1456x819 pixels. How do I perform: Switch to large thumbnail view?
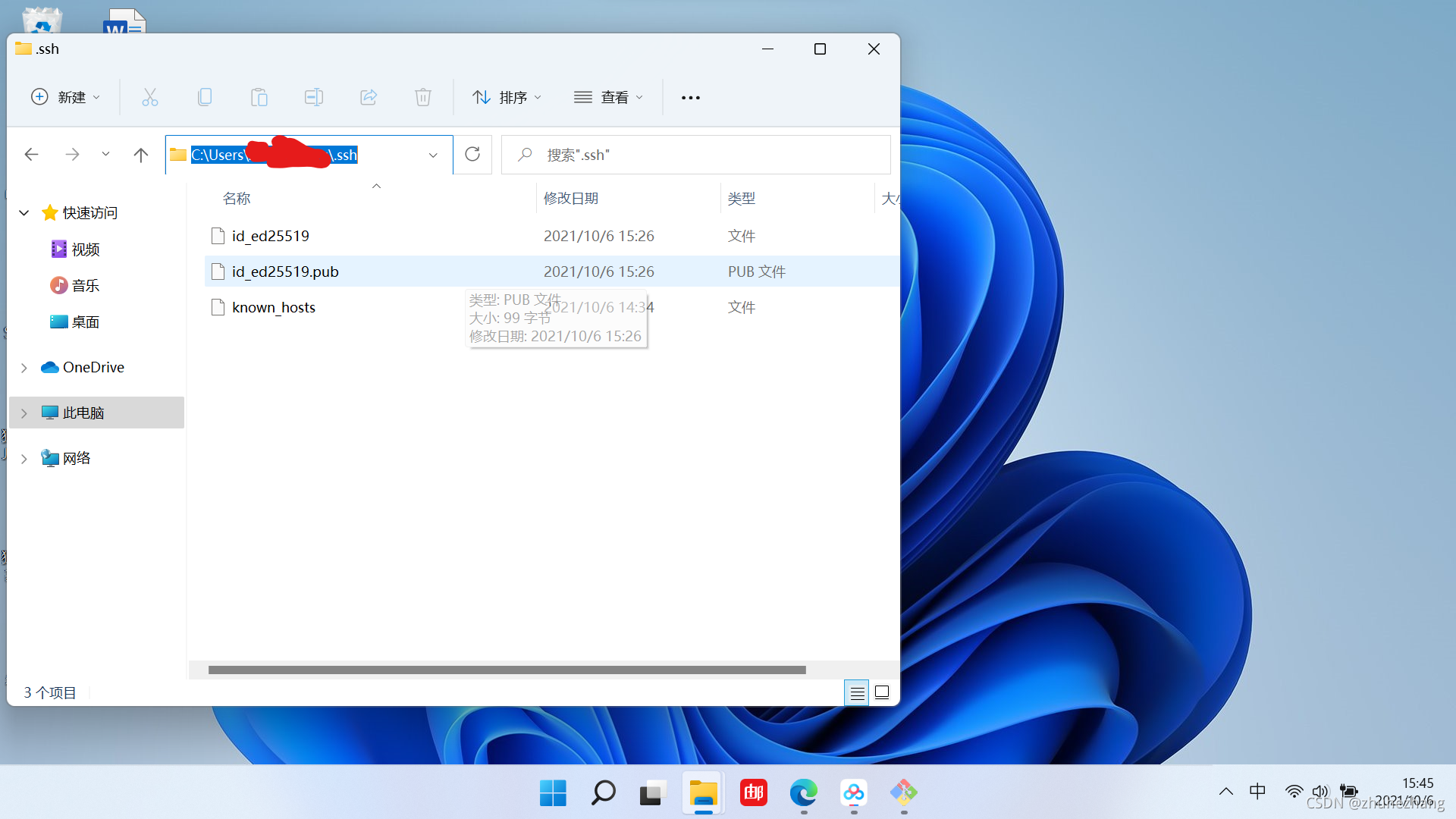pyautogui.click(x=882, y=692)
